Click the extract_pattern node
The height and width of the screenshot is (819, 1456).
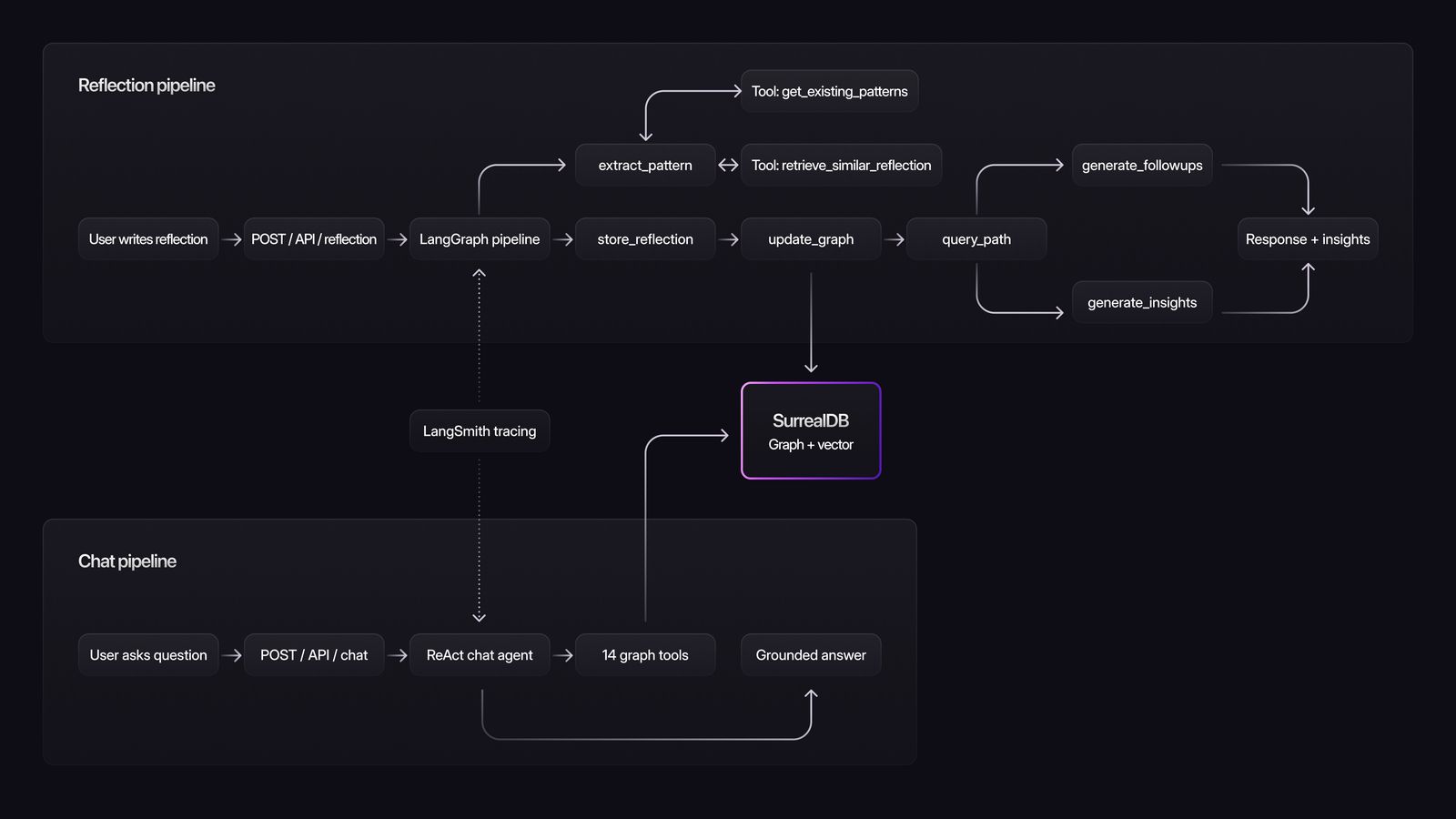[645, 165]
